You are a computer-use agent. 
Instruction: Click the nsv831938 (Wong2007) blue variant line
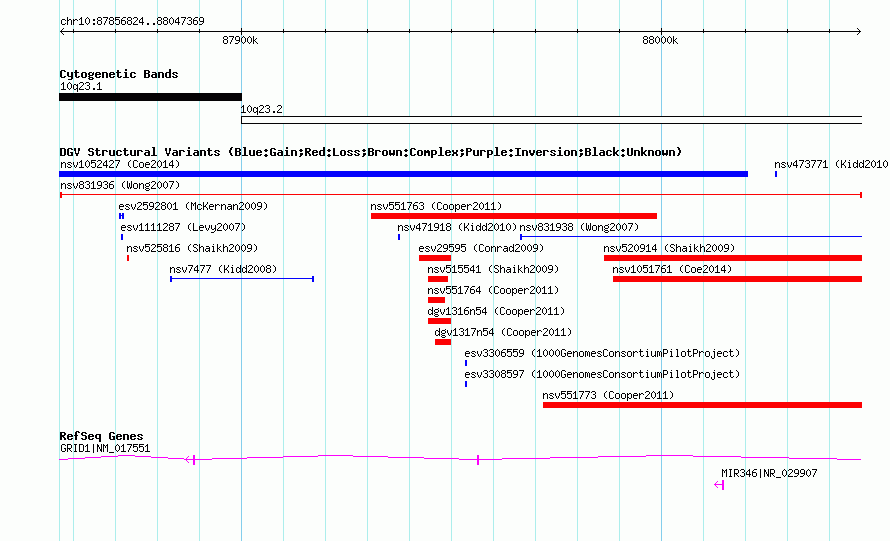coord(691,237)
